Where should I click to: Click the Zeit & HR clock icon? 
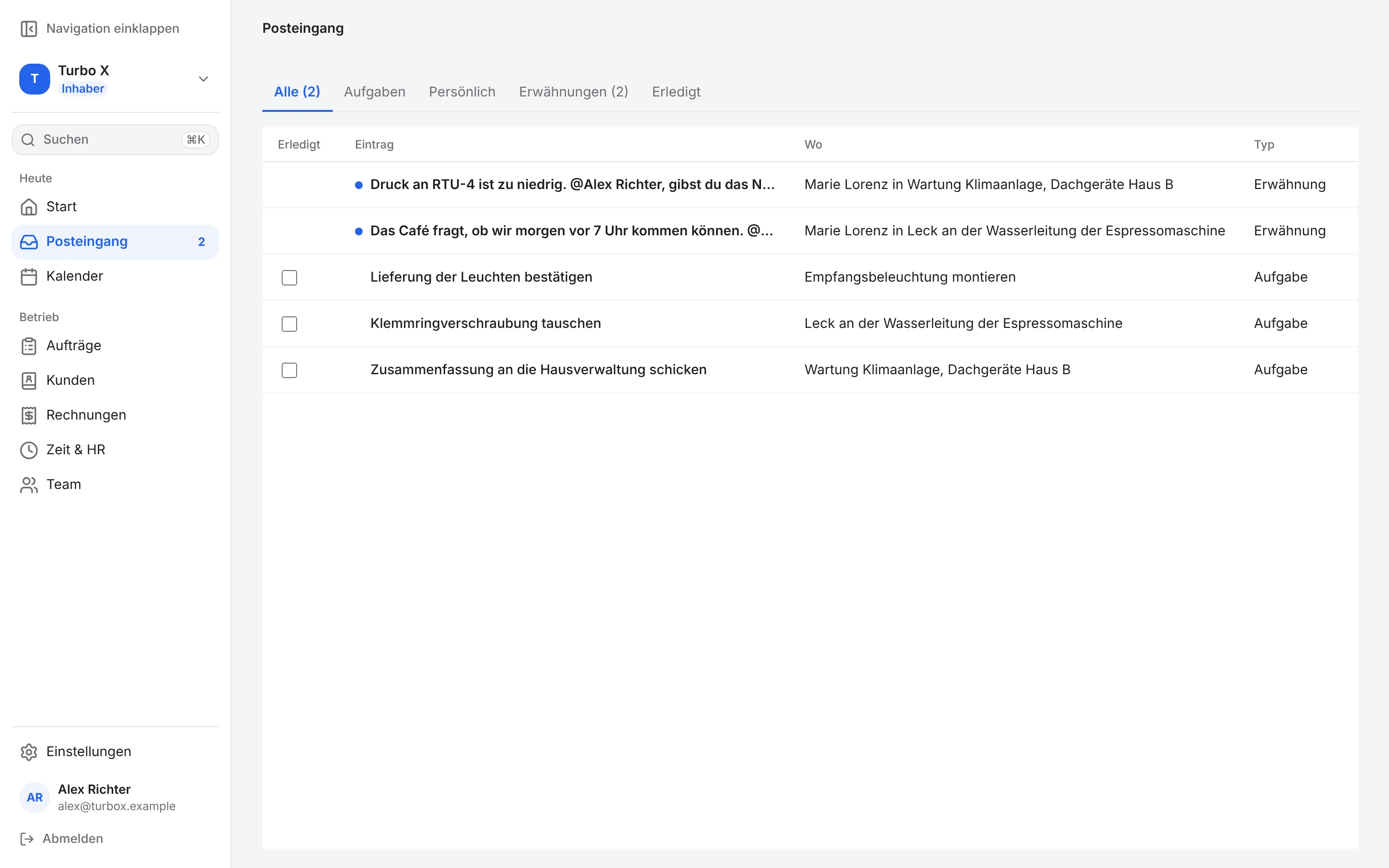29,450
